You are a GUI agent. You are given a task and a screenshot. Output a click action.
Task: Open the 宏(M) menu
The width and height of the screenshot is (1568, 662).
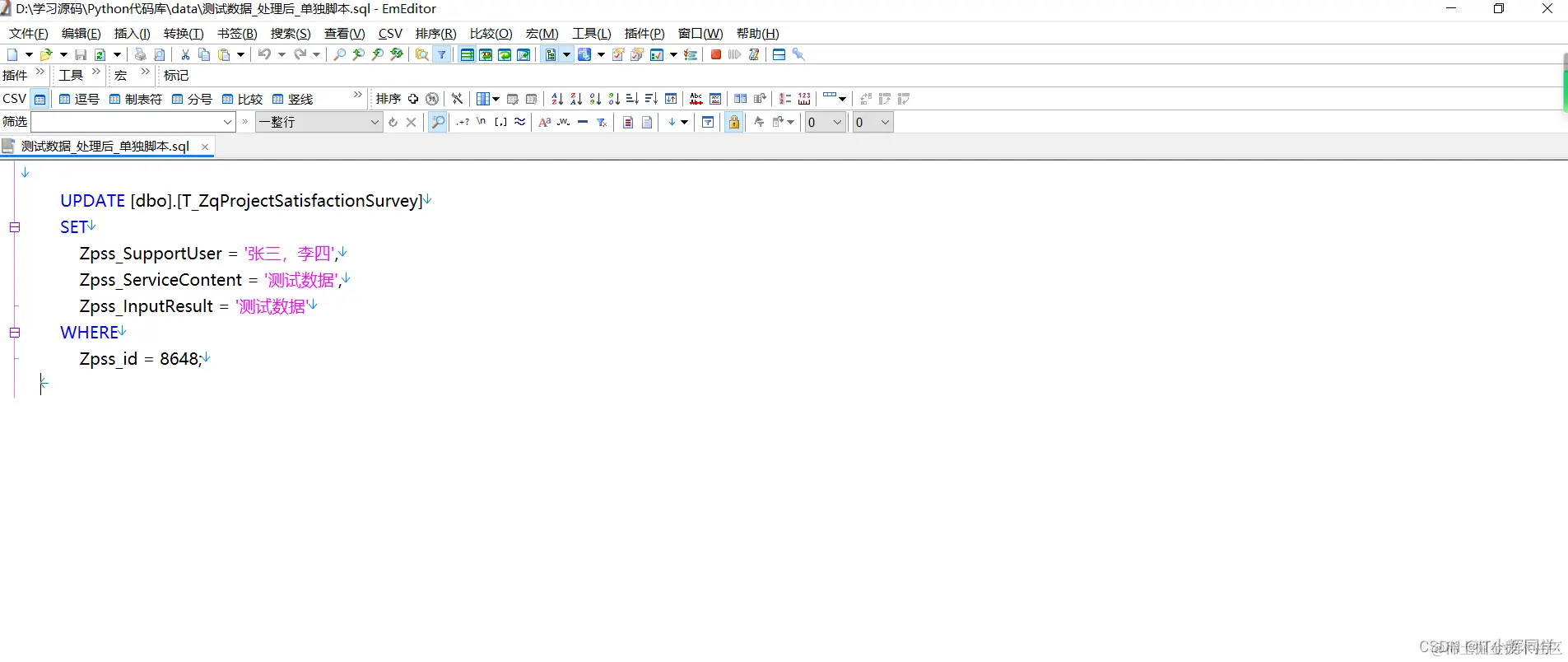point(542,33)
